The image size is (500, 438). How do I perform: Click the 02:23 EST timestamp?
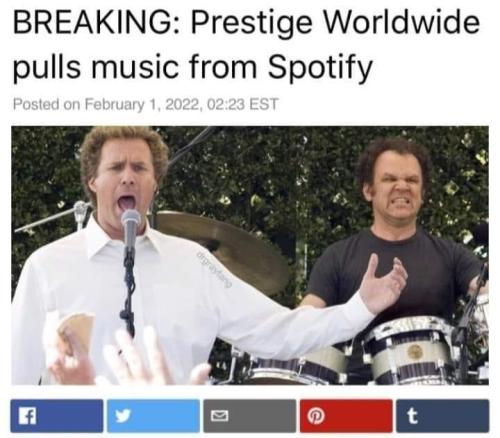242,104
